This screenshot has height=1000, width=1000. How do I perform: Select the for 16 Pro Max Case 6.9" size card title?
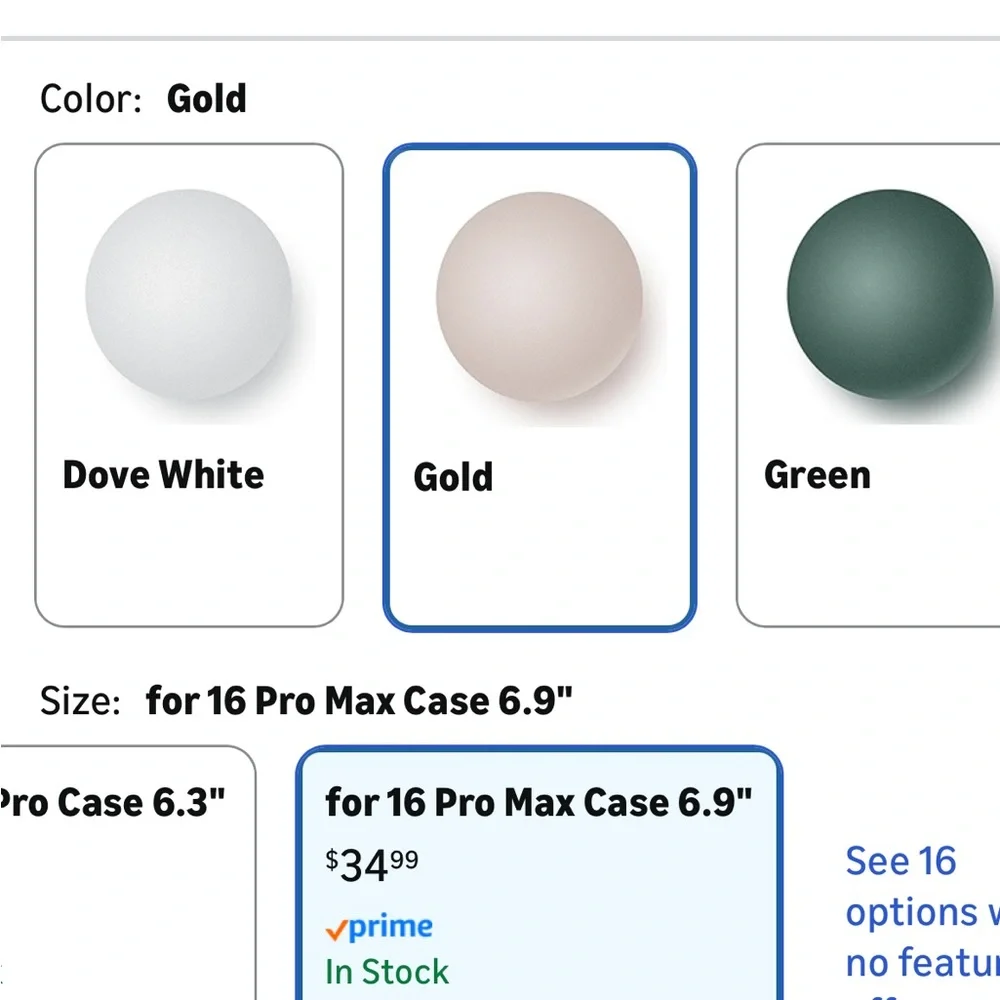(x=539, y=802)
